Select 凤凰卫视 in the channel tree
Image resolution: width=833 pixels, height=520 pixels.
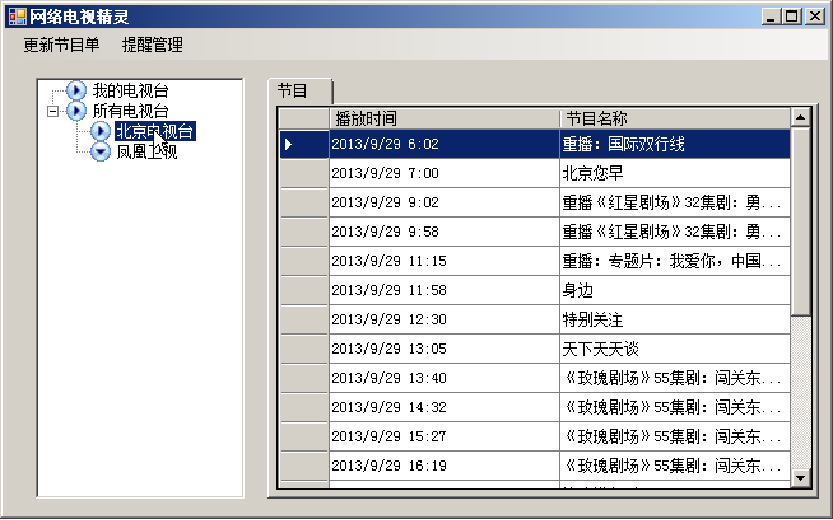146,152
